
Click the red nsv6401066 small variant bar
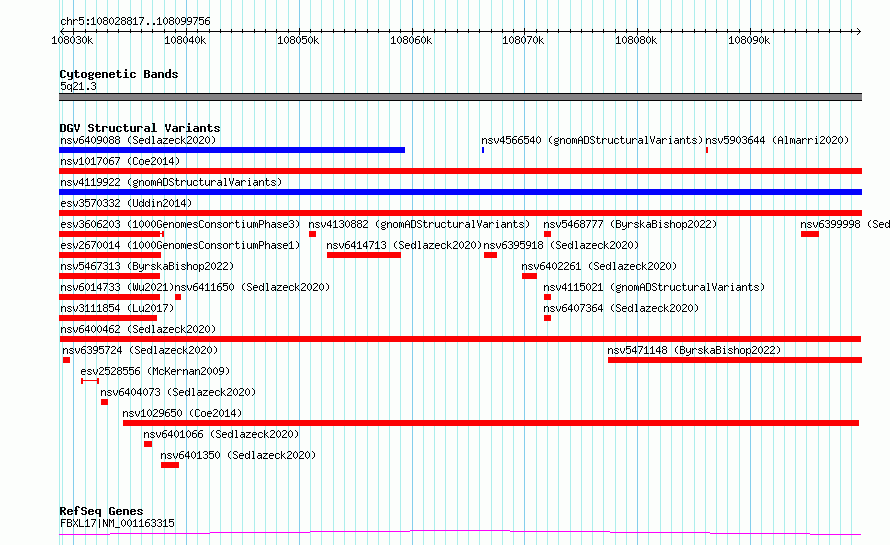148,445
